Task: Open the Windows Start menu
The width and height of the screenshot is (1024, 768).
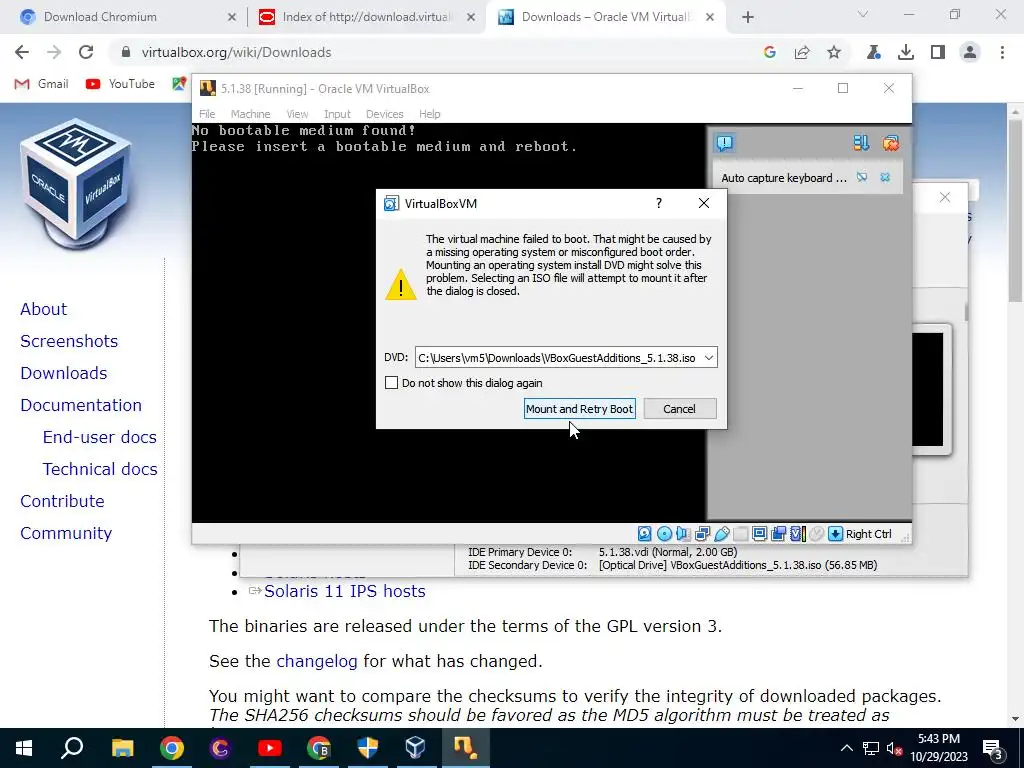Action: [x=24, y=748]
